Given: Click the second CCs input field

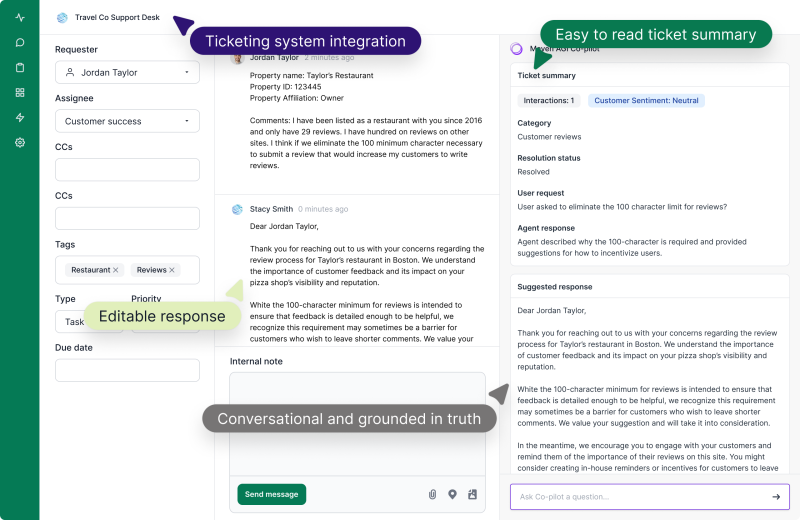Looking at the screenshot, I should pyautogui.click(x=127, y=218).
